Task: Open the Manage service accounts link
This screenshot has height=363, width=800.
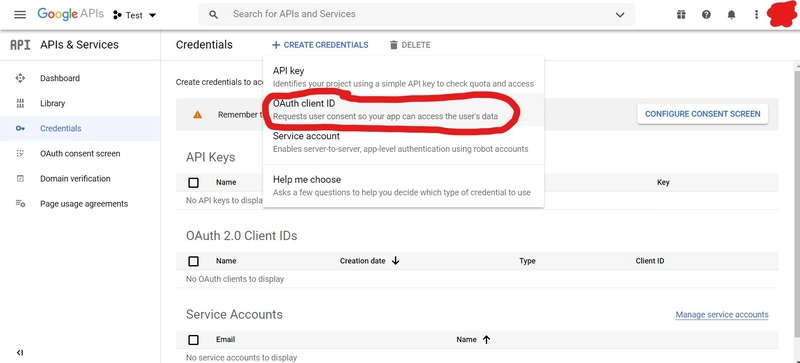Action: click(x=722, y=314)
